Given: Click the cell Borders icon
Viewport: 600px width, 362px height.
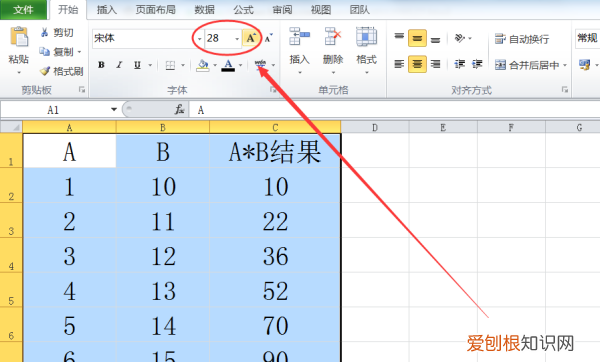Looking at the screenshot, I should pyautogui.click(x=170, y=65).
